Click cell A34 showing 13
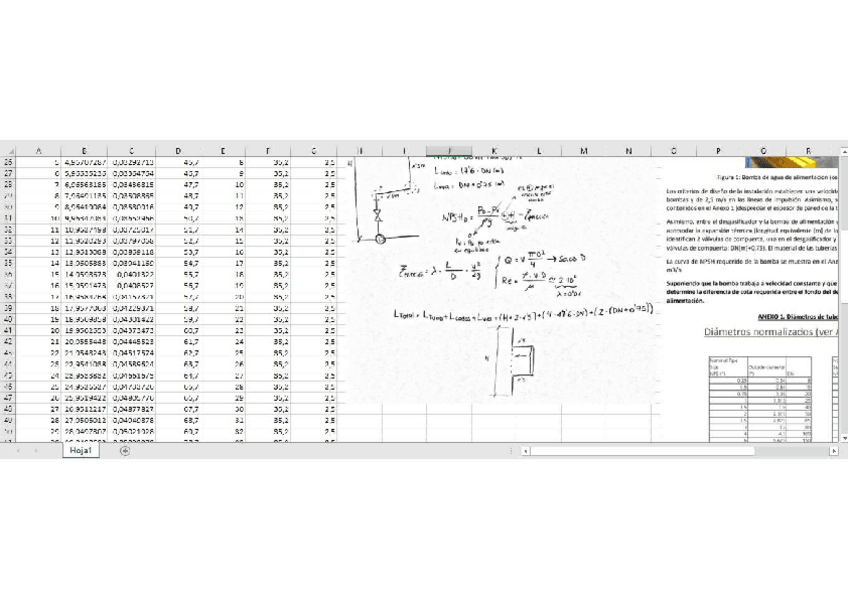This screenshot has width=848, height=599. pos(38,252)
